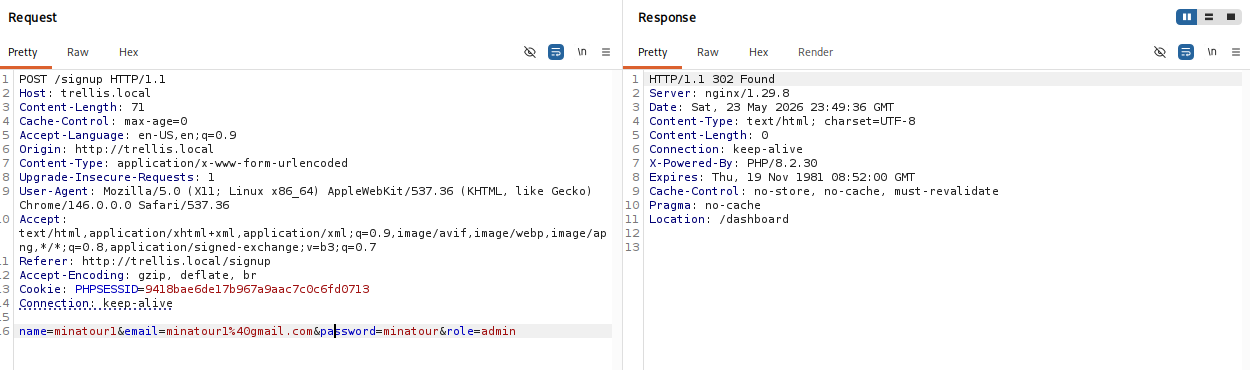Screen dimensions: 1250x370
Task: Click the Accept-Encoding: gzip, deflate, br header
Action: click(138, 275)
